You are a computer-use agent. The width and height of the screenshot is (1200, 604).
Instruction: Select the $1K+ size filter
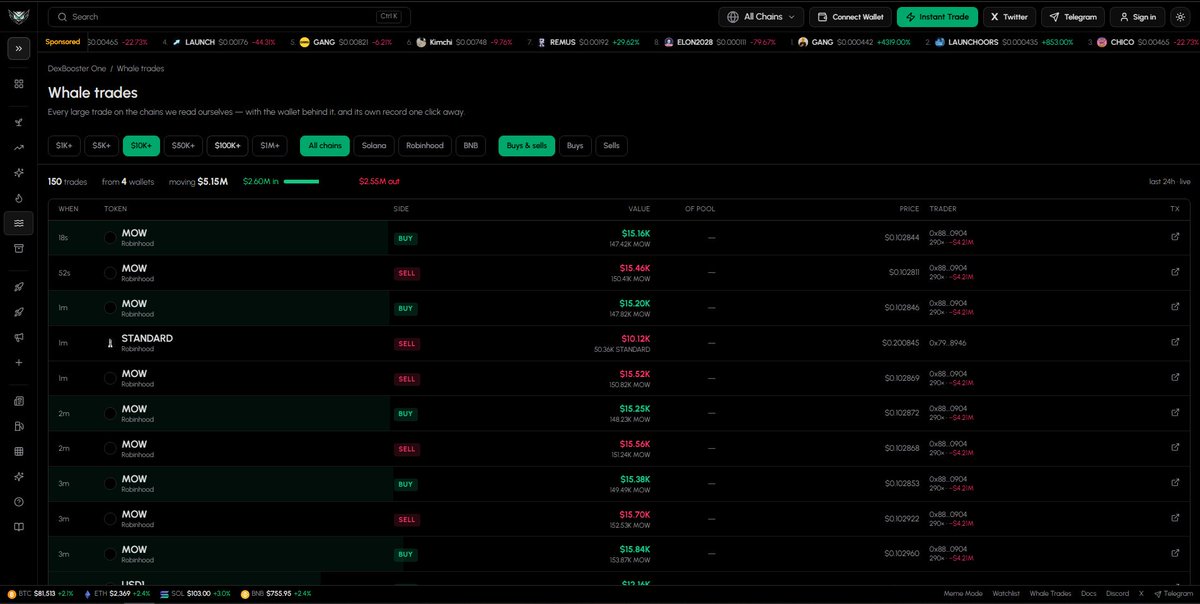64,146
